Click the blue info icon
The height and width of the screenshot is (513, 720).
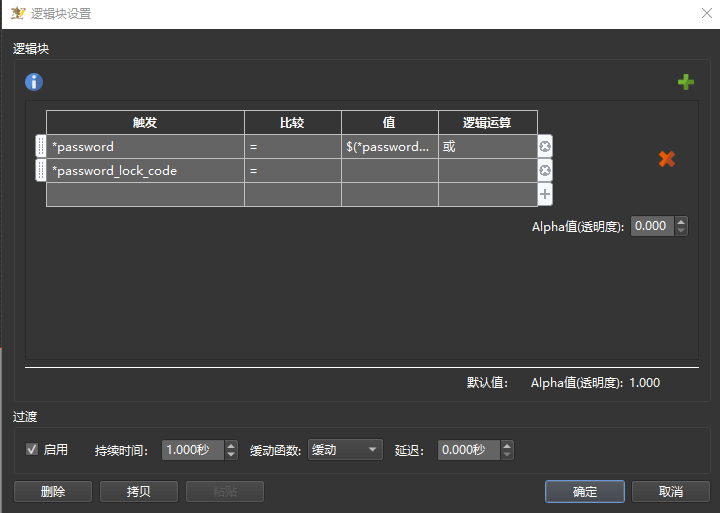34,82
